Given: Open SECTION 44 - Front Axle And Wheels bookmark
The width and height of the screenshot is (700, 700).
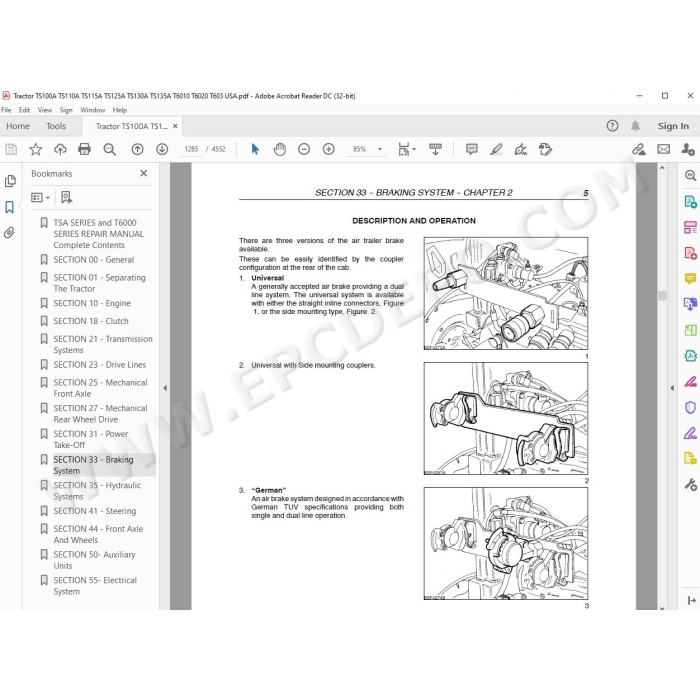Looking at the screenshot, I should 98,534.
